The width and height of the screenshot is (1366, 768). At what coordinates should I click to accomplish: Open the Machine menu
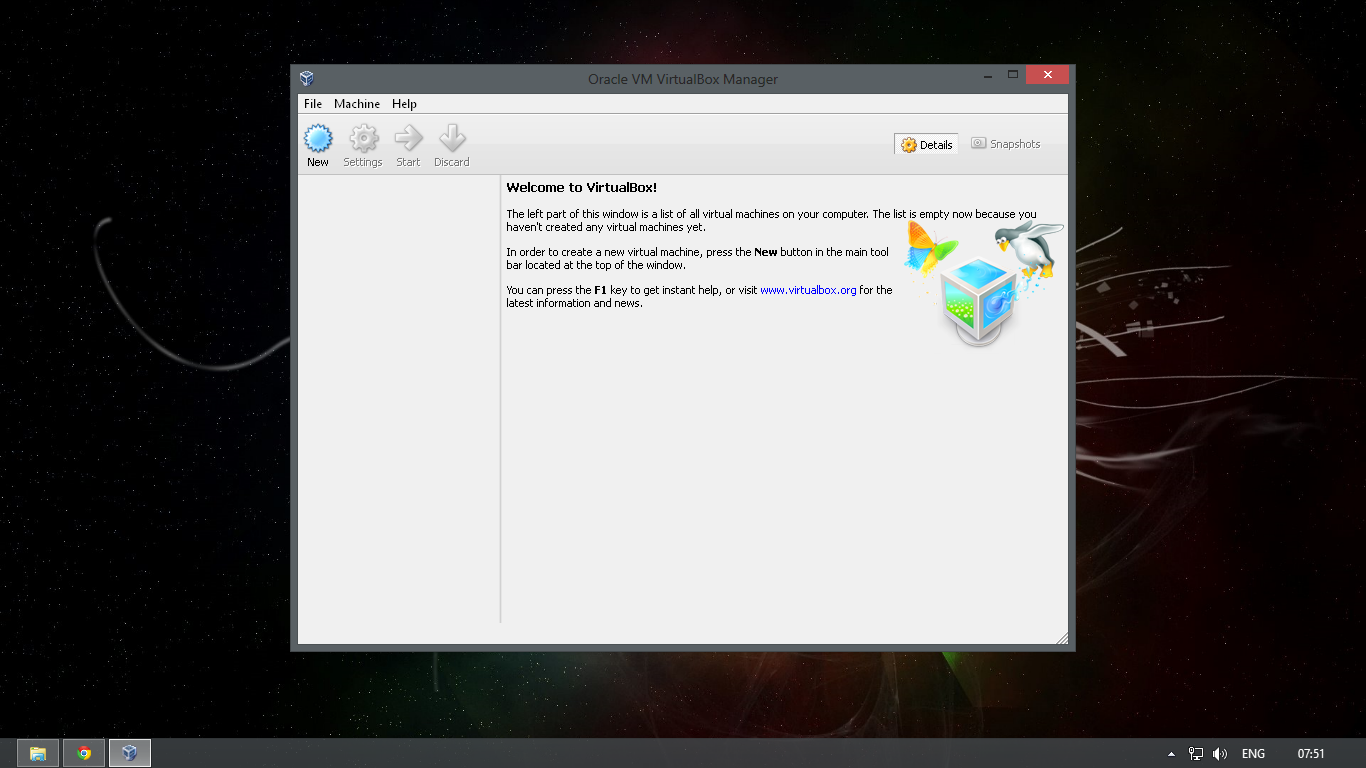pos(356,103)
